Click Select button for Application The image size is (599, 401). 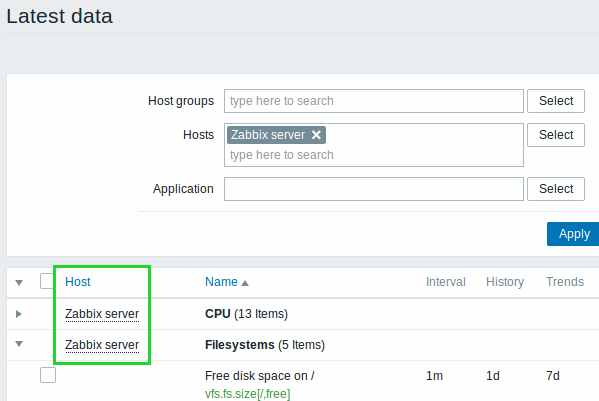pyautogui.click(x=556, y=189)
